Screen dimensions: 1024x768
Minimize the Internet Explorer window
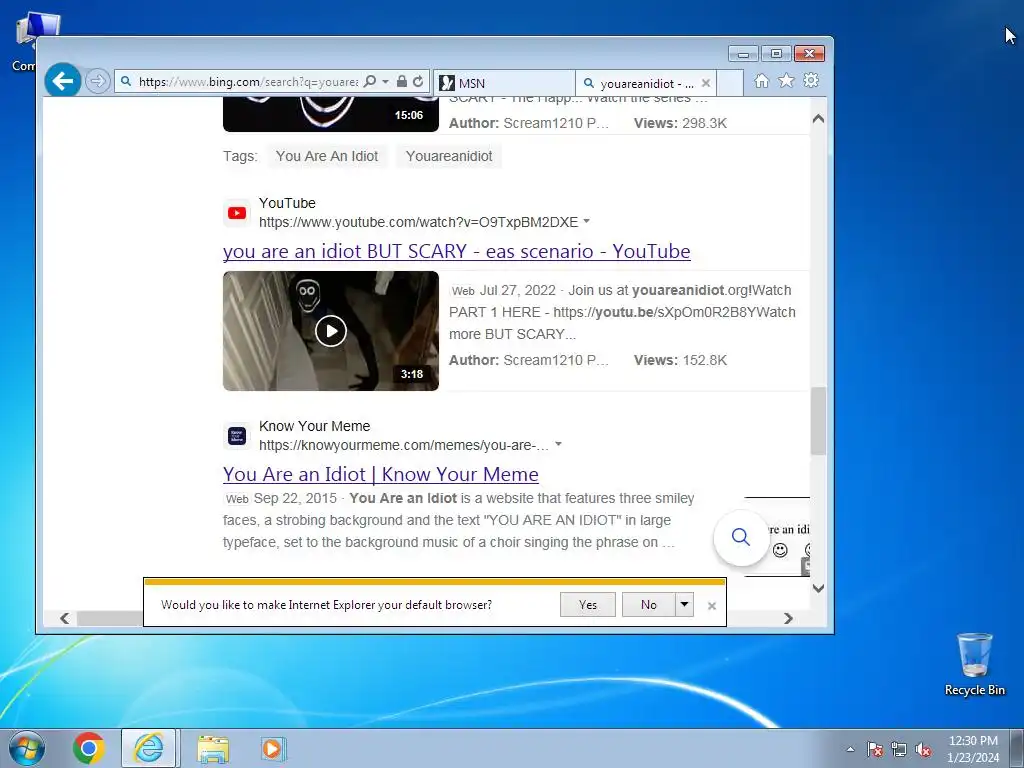pos(743,54)
